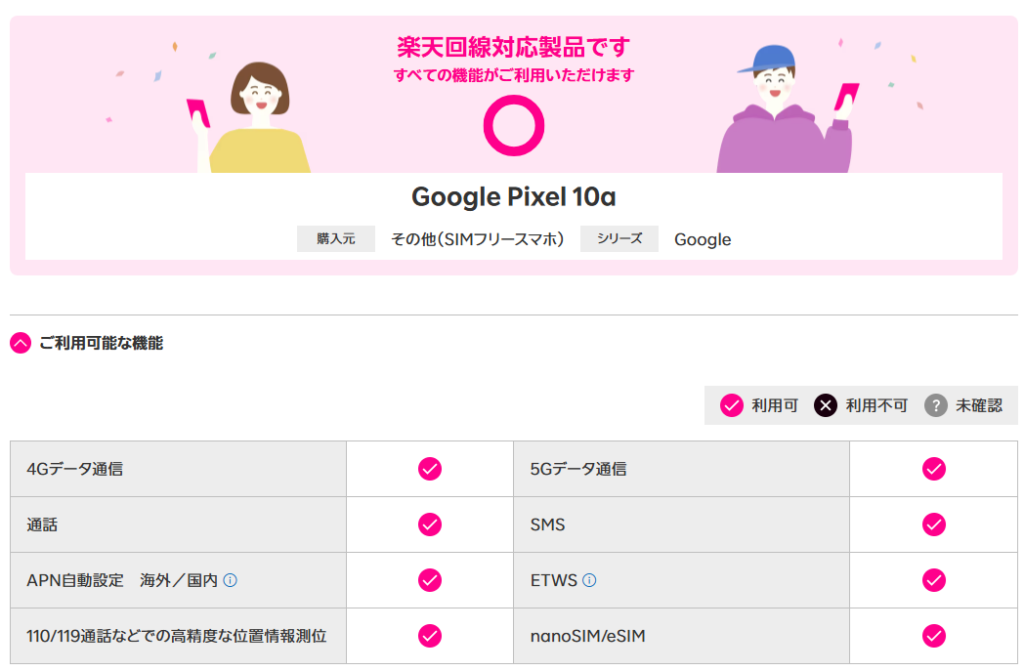The width and height of the screenshot is (1024, 671).
Task: Click the Google series value
Action: click(703, 240)
